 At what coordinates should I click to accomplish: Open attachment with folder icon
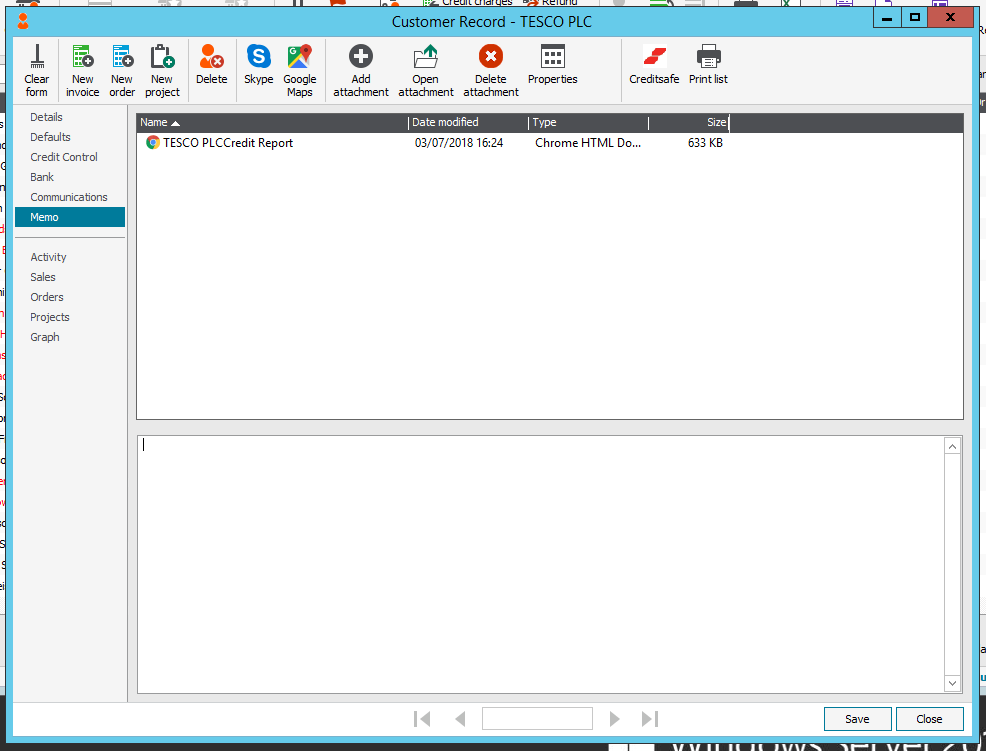click(x=426, y=57)
